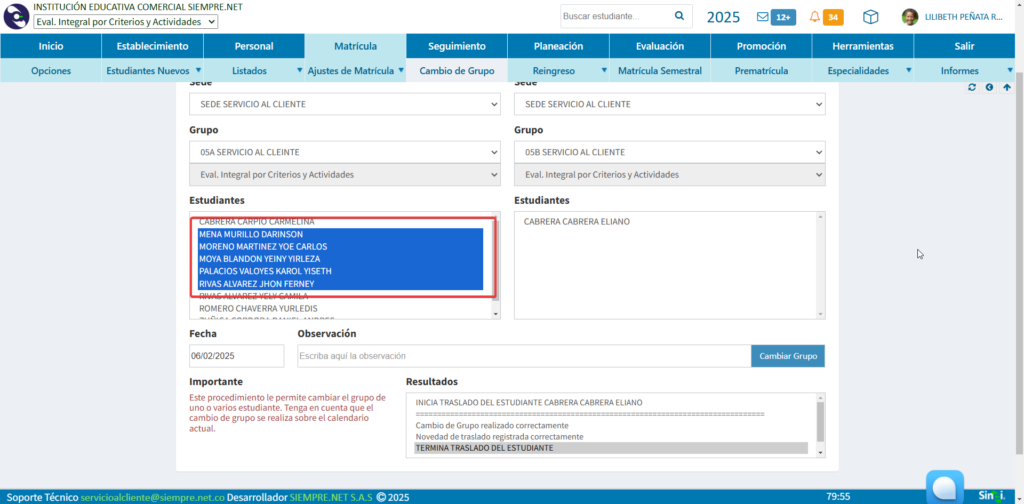Click the Observación text field
1024x504 pixels.
524,356
